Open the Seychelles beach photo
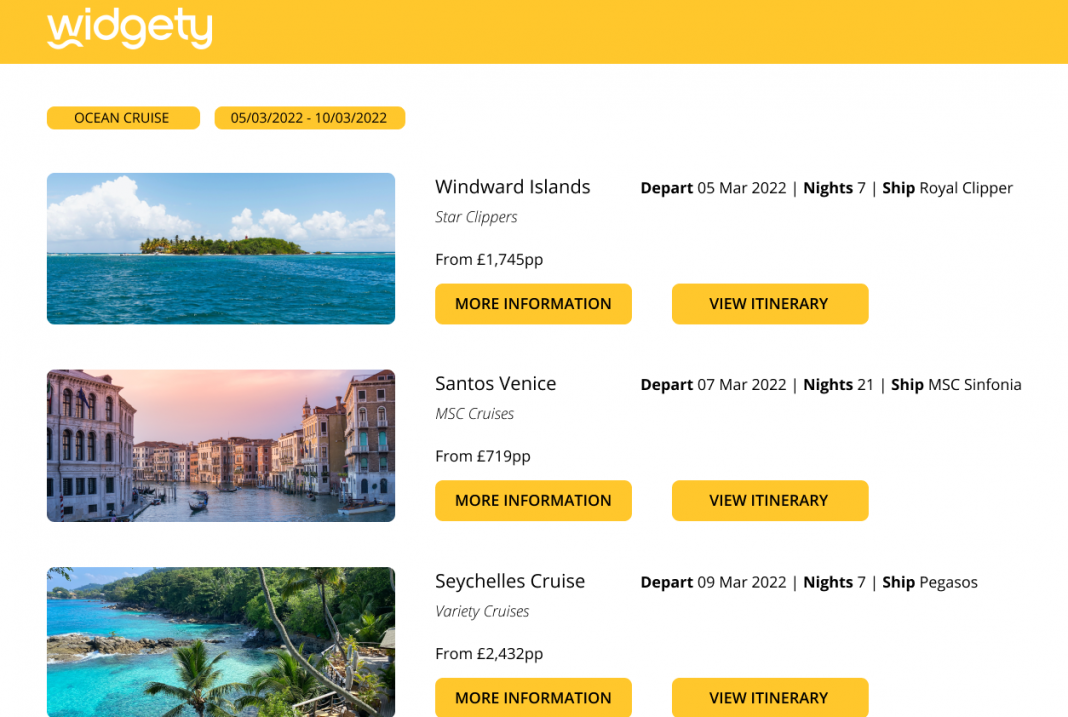 click(220, 642)
